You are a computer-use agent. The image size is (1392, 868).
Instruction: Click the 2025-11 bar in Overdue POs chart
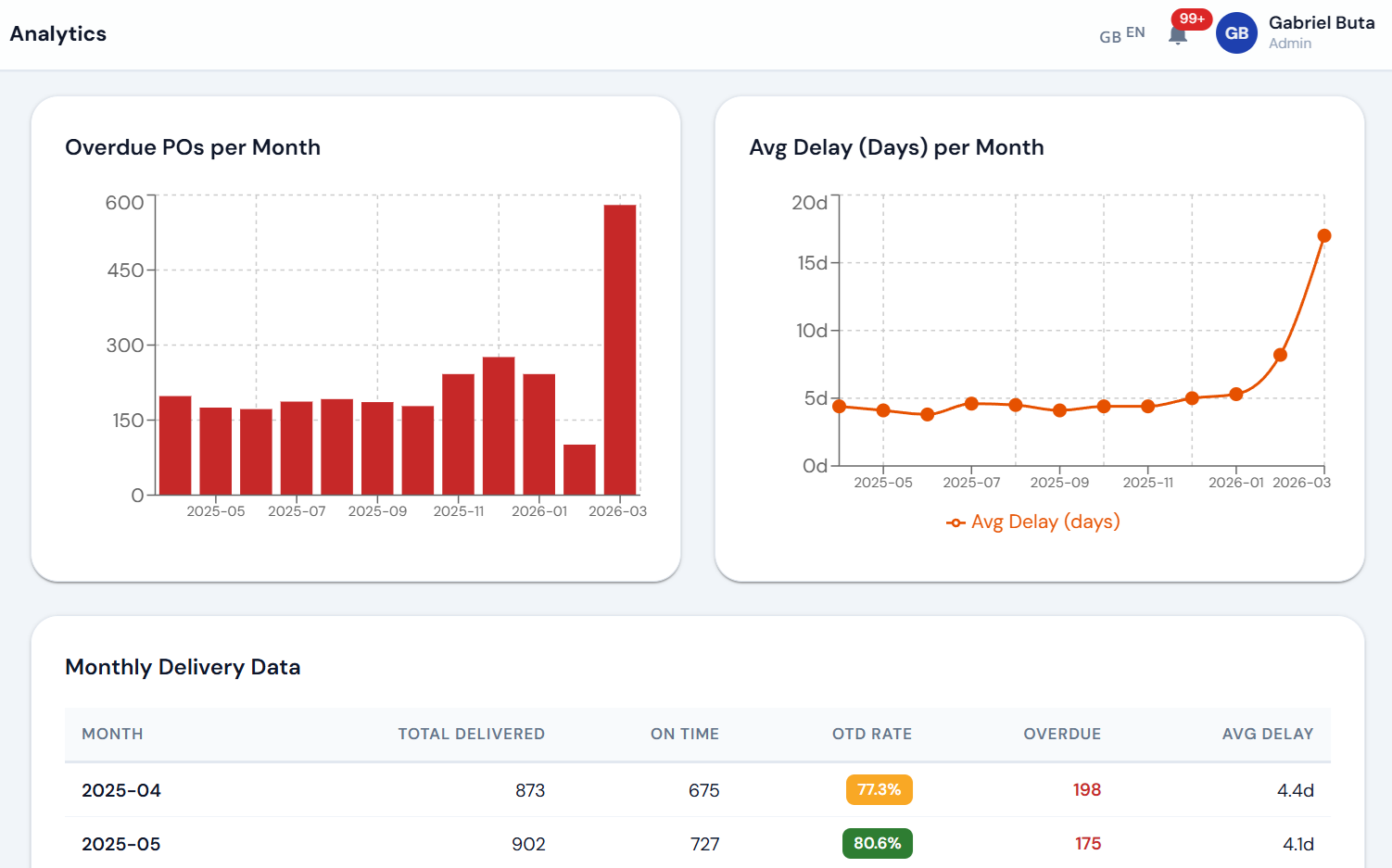point(459,431)
